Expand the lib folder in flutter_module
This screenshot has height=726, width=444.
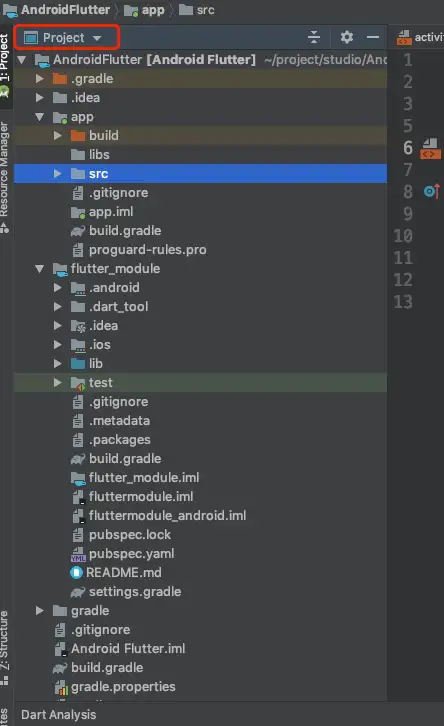click(x=57, y=363)
